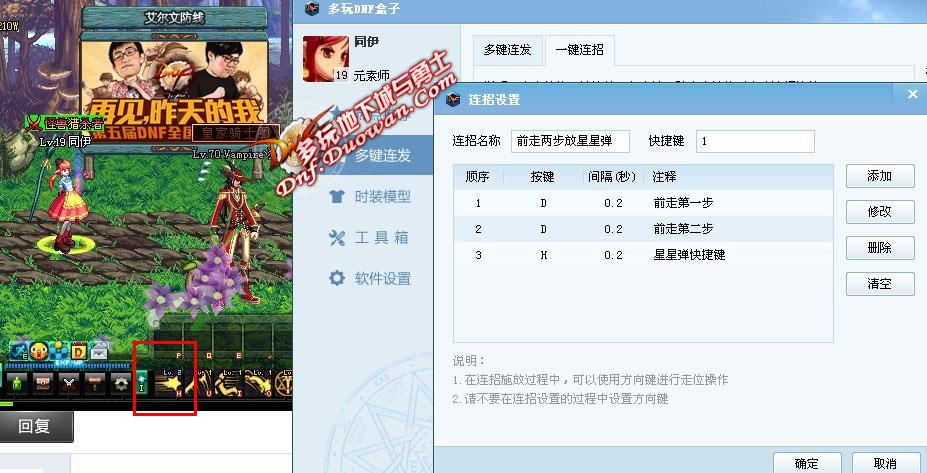Screen dimensions: 927x473
Task: Click the 清空 button
Action: (880, 284)
